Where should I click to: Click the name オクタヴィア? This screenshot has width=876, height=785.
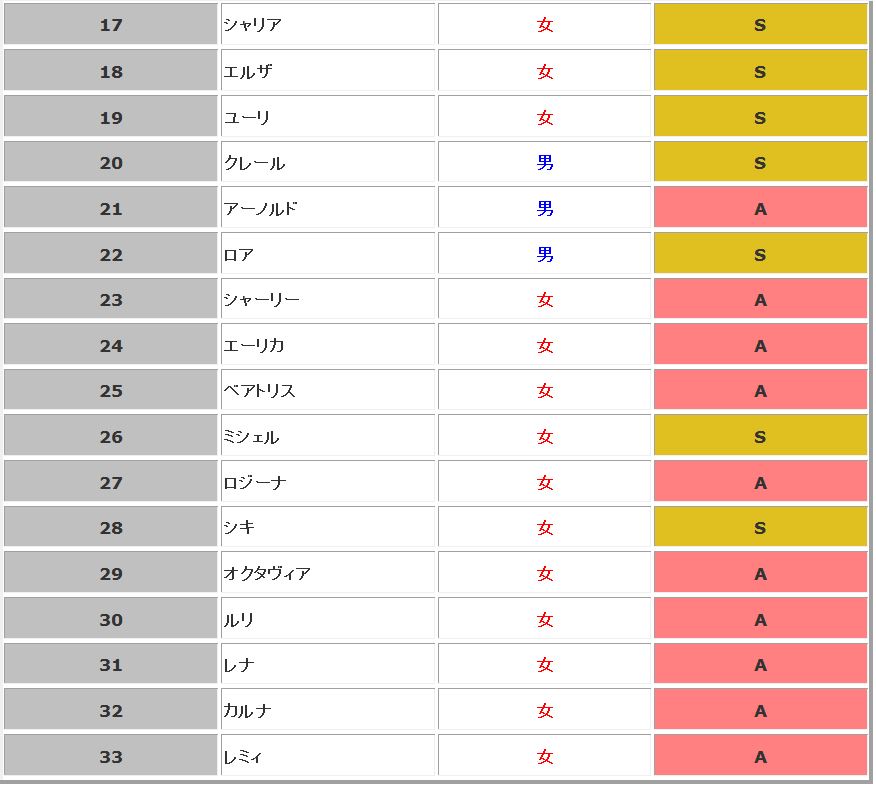tap(267, 573)
